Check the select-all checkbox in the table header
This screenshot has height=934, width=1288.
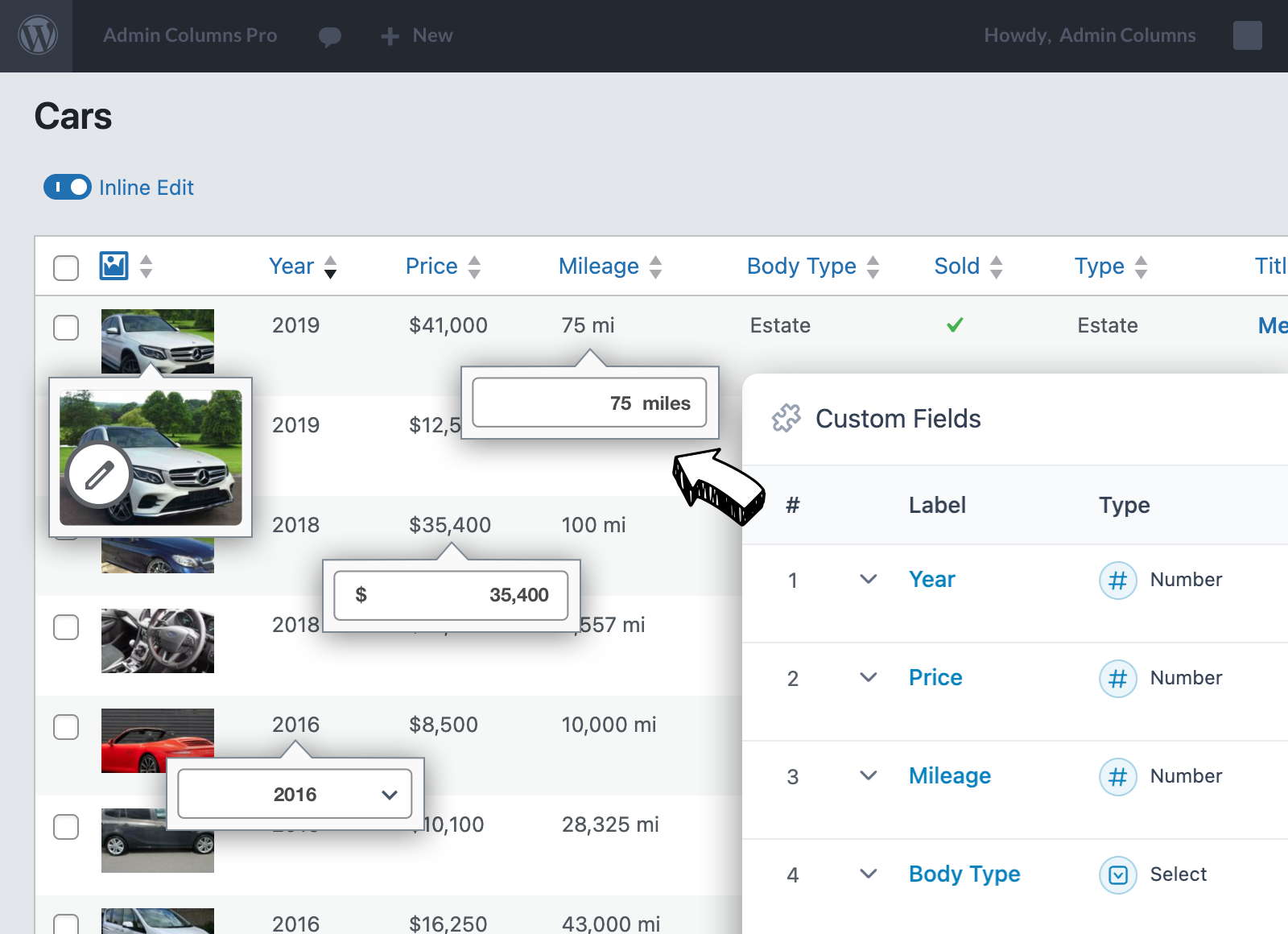tap(66, 266)
